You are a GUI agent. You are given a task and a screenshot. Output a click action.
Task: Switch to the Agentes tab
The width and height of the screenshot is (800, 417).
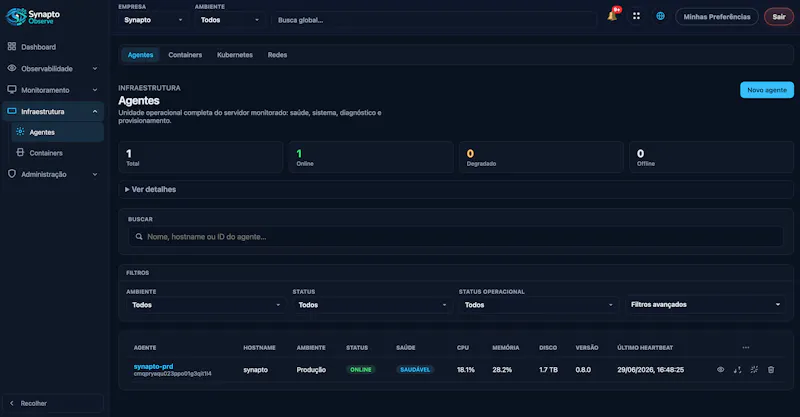coord(140,55)
